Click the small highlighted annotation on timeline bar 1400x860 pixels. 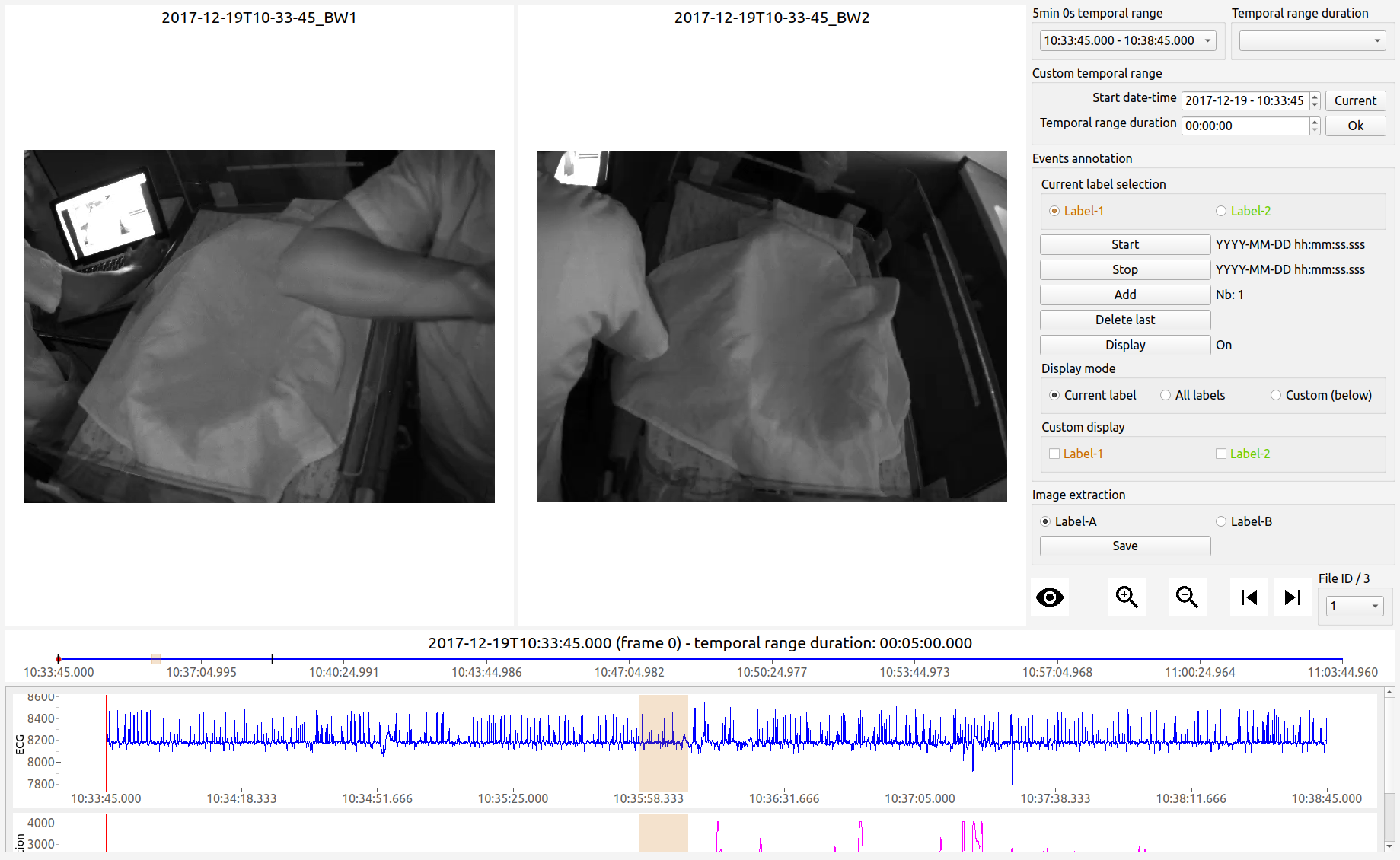pyautogui.click(x=156, y=658)
